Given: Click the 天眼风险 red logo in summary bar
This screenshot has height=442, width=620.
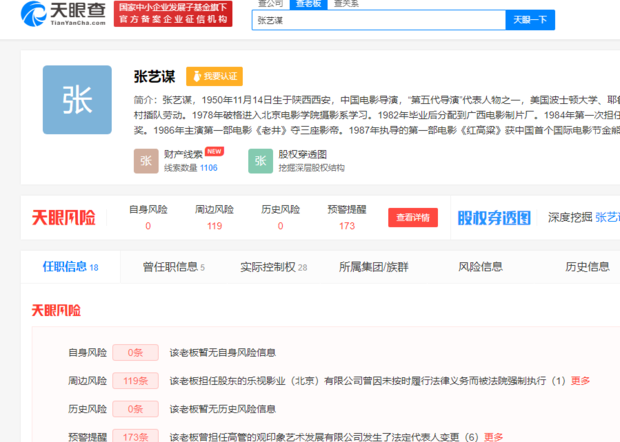Looking at the screenshot, I should tap(64, 218).
